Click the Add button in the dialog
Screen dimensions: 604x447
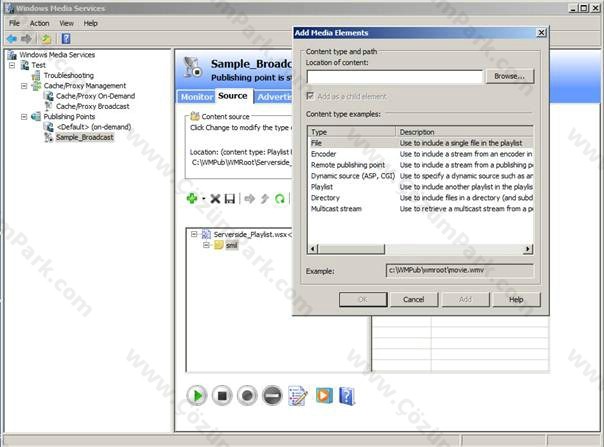coord(465,299)
